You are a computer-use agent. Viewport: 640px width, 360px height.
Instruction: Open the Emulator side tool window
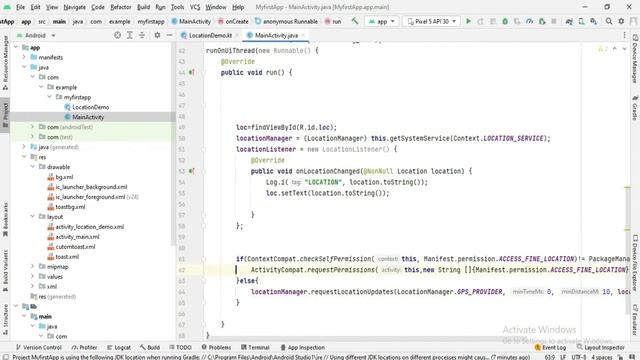point(635,320)
